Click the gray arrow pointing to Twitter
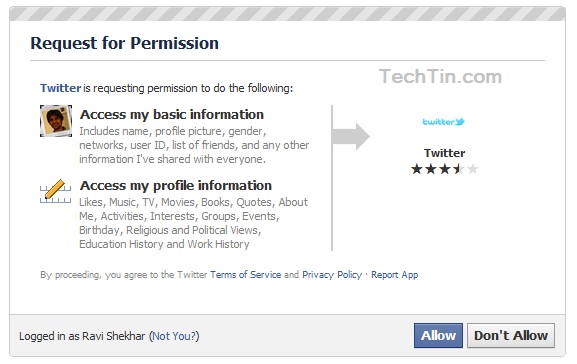Screen dimensions: 577x364 coord(351,136)
